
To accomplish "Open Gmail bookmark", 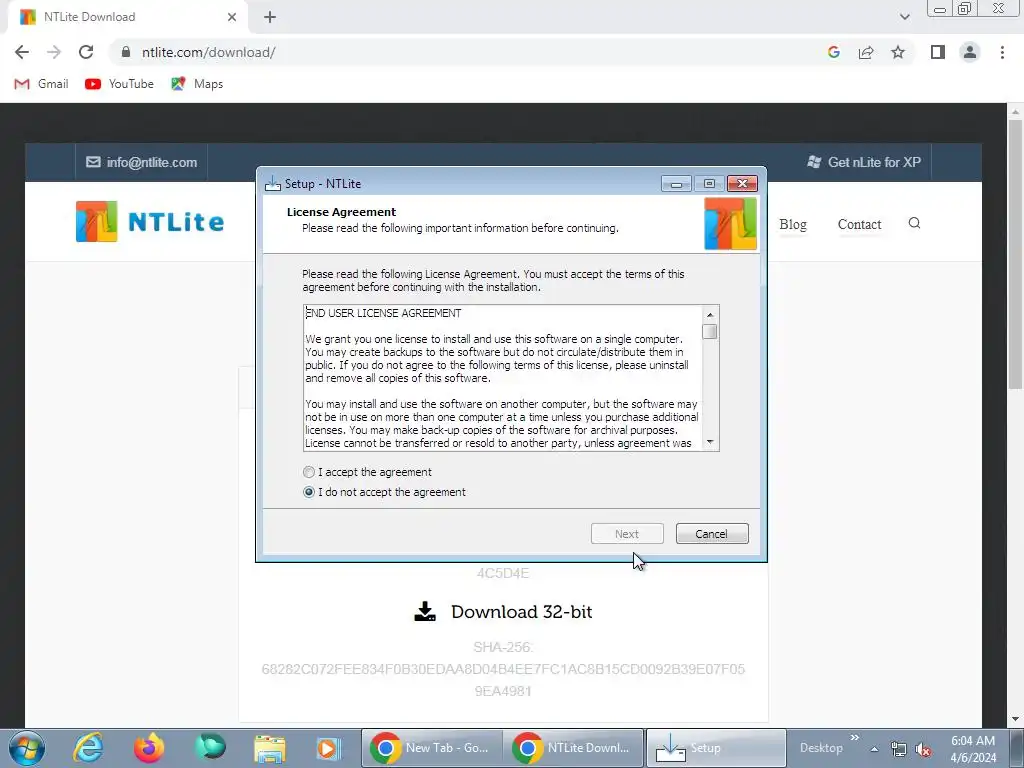I will 41,84.
